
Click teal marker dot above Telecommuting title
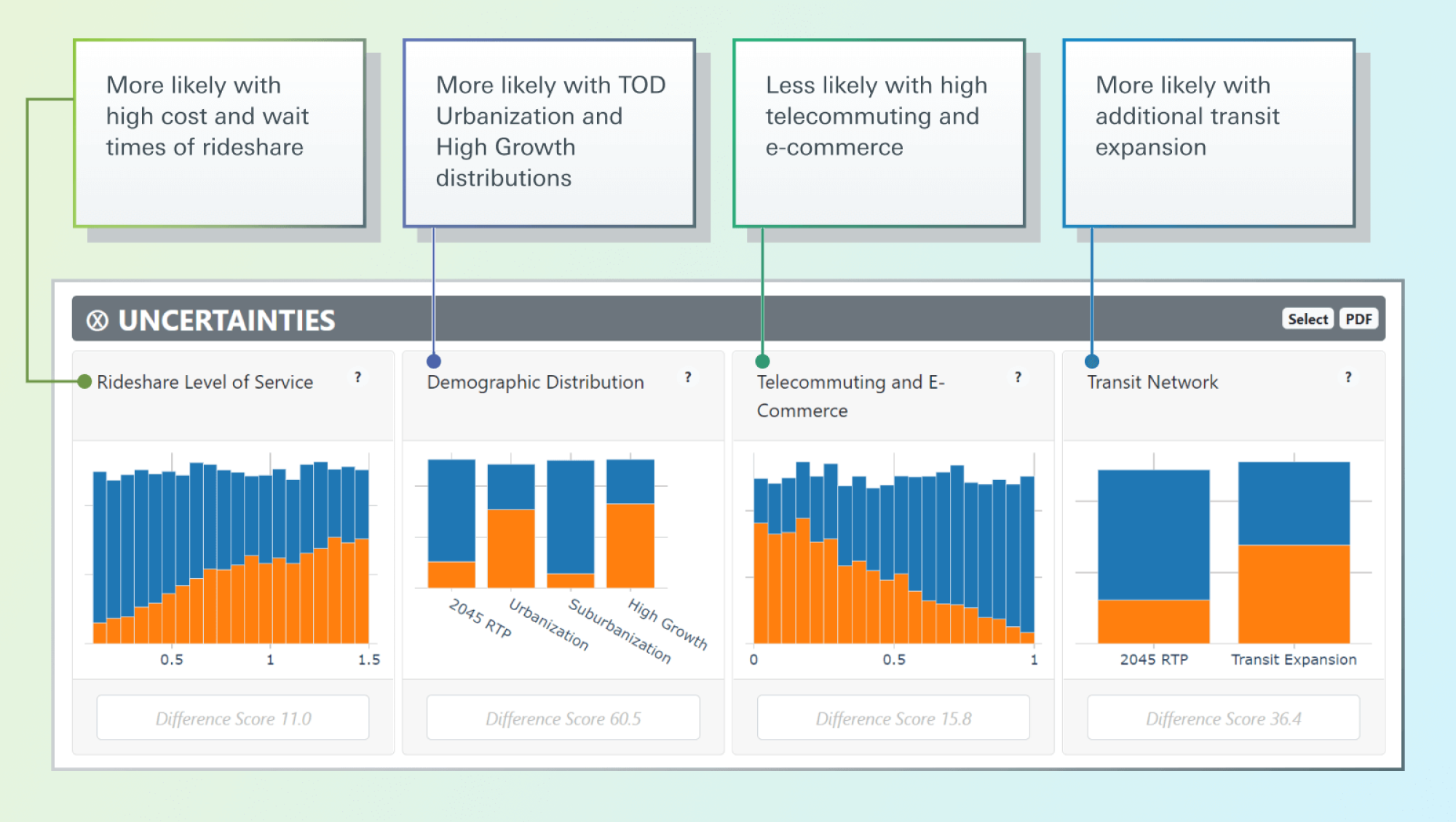762,361
